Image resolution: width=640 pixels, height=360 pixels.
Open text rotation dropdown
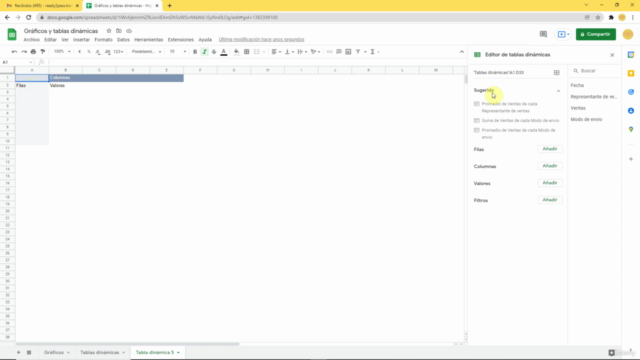pyautogui.click(x=315, y=52)
